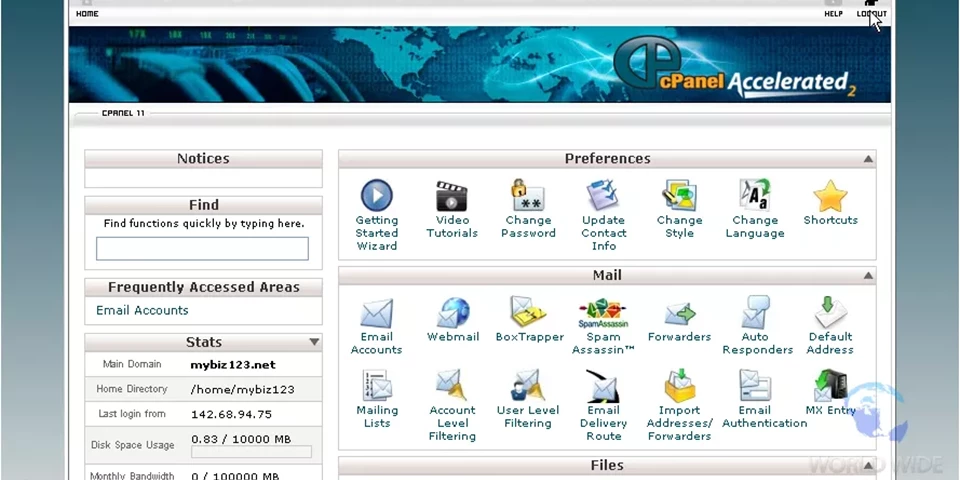The height and width of the screenshot is (480, 960).
Task: Open the Getting Started Wizard icon
Action: [x=377, y=196]
